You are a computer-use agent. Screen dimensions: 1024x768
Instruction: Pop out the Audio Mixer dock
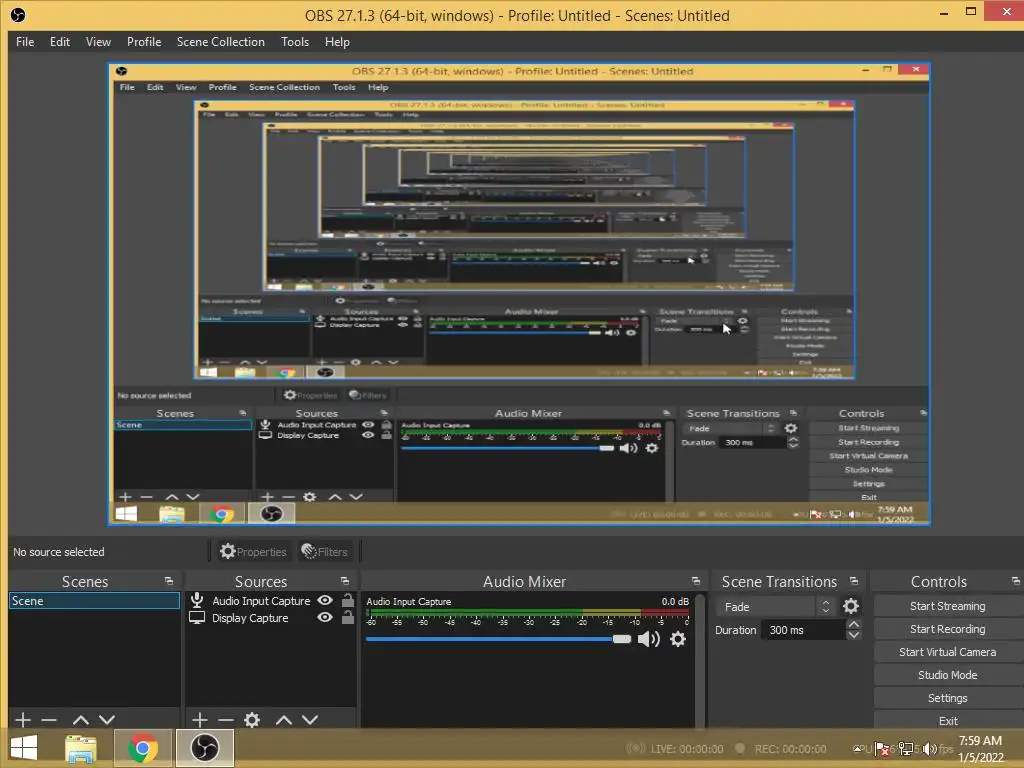coord(696,581)
